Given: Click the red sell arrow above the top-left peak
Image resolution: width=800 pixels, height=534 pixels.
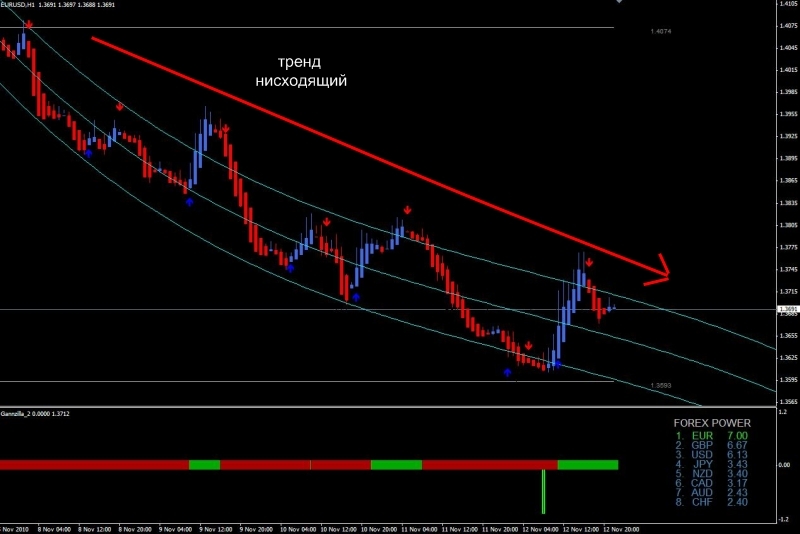Looking at the screenshot, I should coord(28,24).
